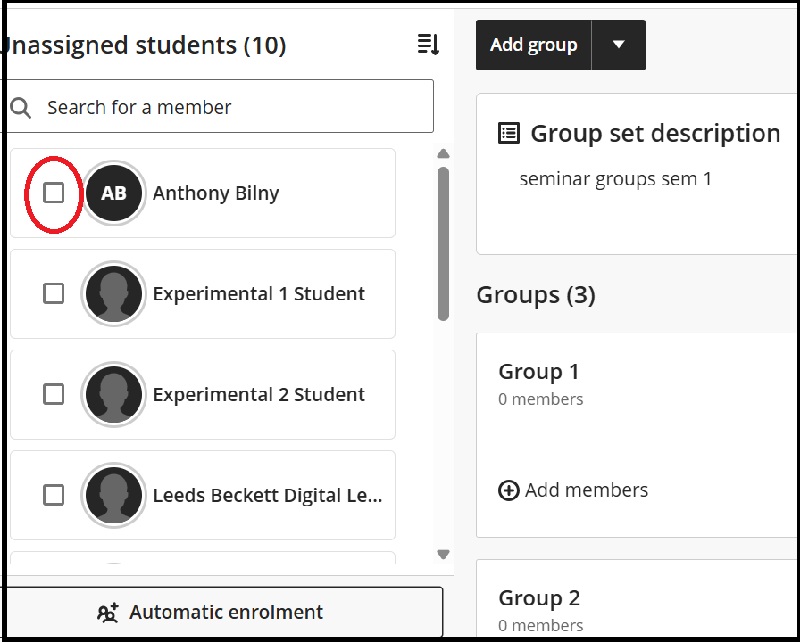The width and height of the screenshot is (800, 642).
Task: Click Experimental 1 Student's avatar
Action: click(114, 293)
